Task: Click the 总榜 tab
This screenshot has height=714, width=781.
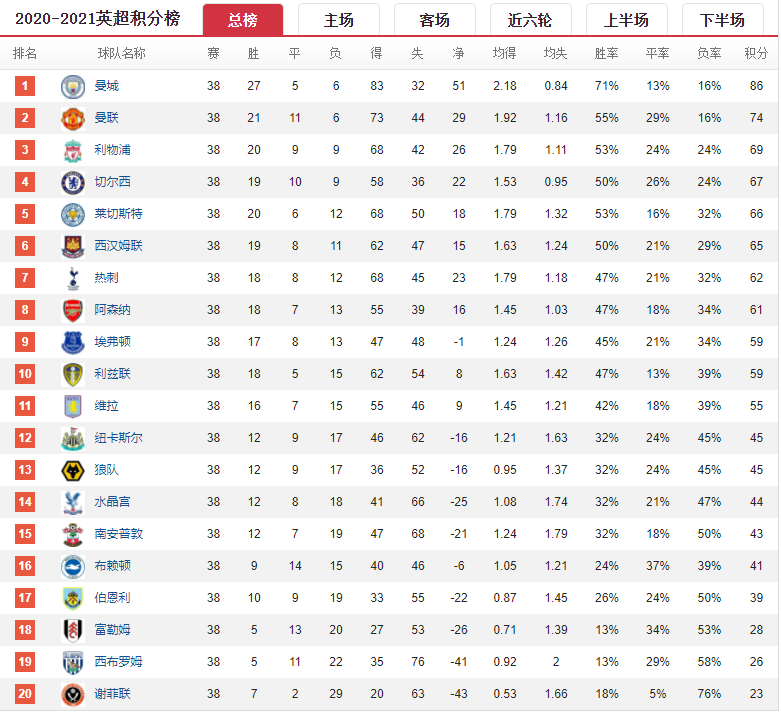Action: pos(243,20)
